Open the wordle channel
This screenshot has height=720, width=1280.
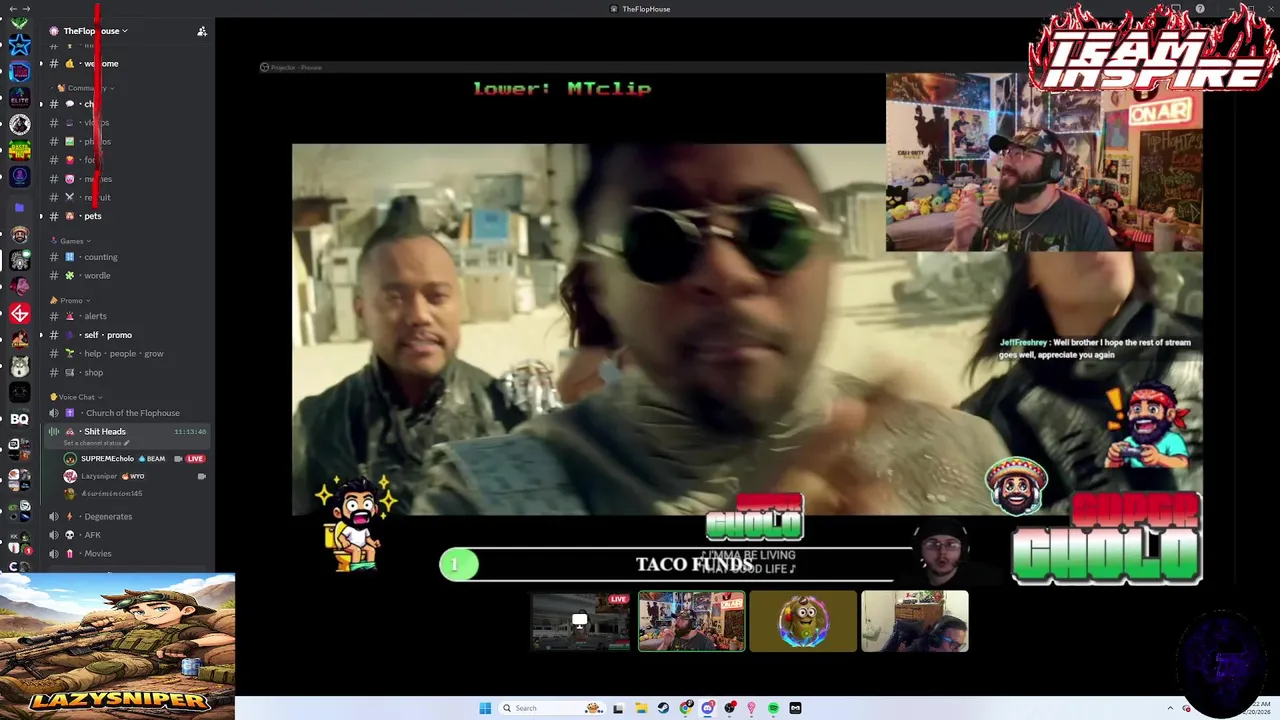click(x=126, y=276)
